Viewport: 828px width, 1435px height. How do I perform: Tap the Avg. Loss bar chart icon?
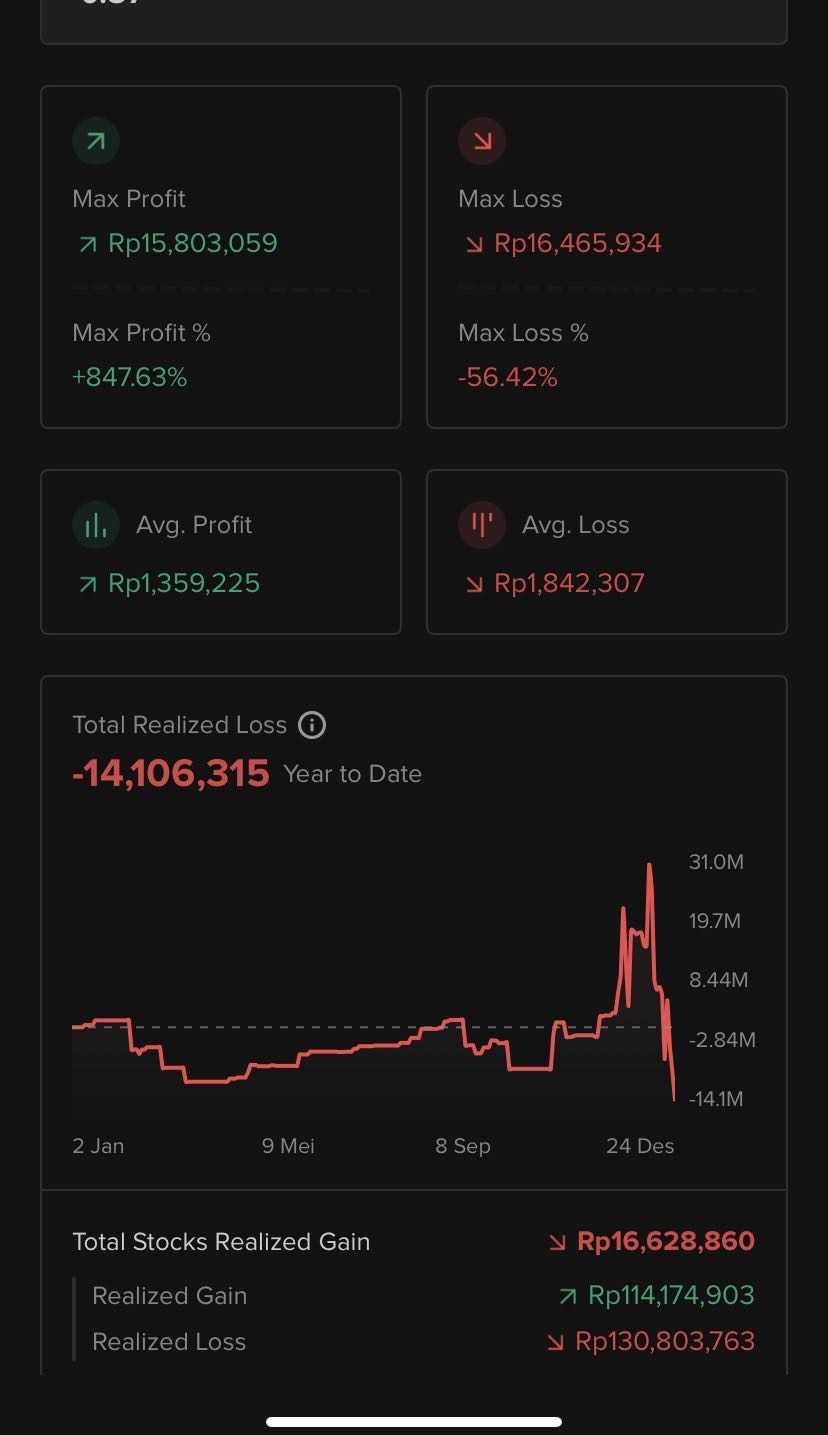[x=482, y=525]
